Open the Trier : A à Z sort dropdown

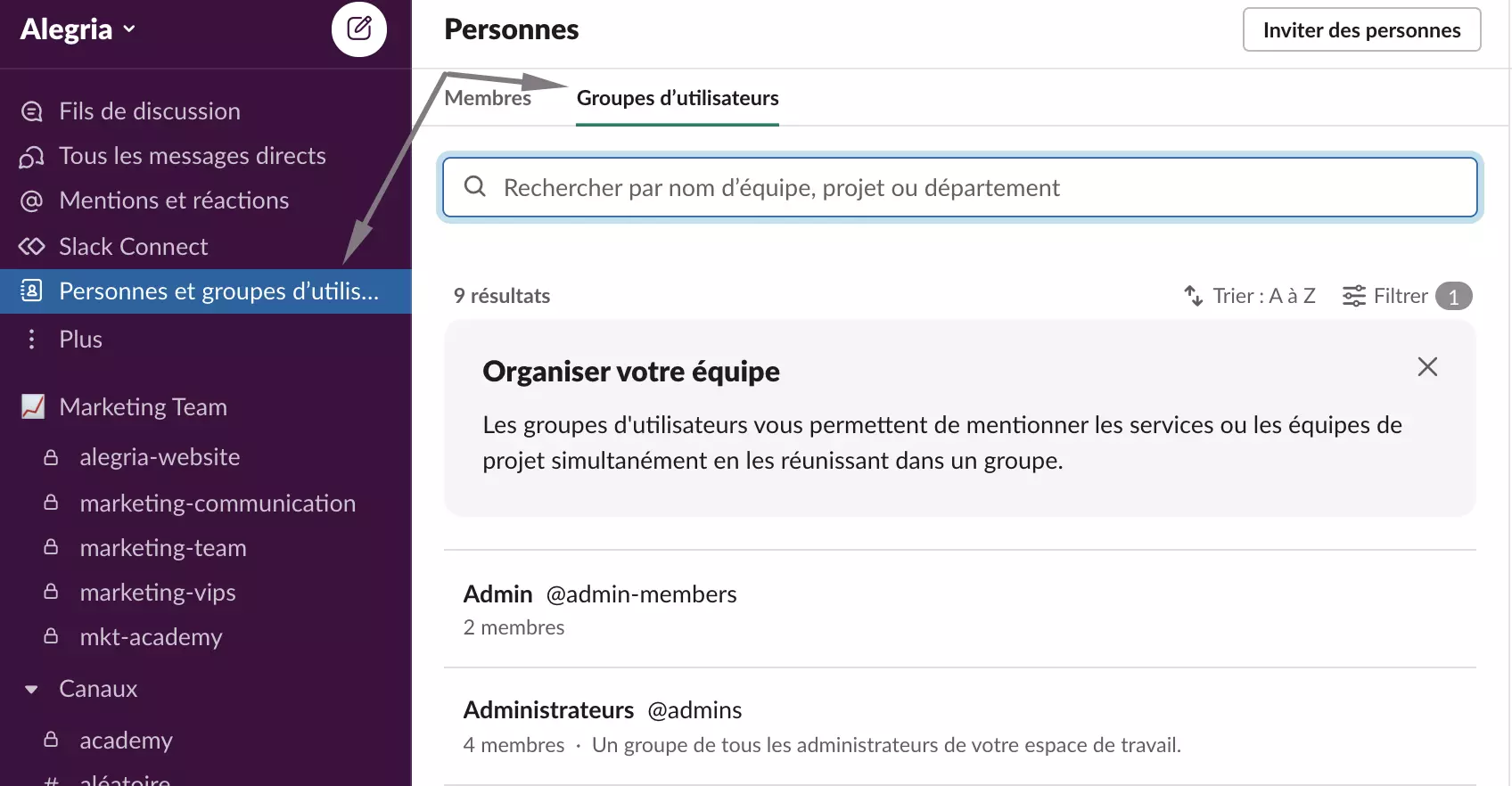click(x=1249, y=296)
